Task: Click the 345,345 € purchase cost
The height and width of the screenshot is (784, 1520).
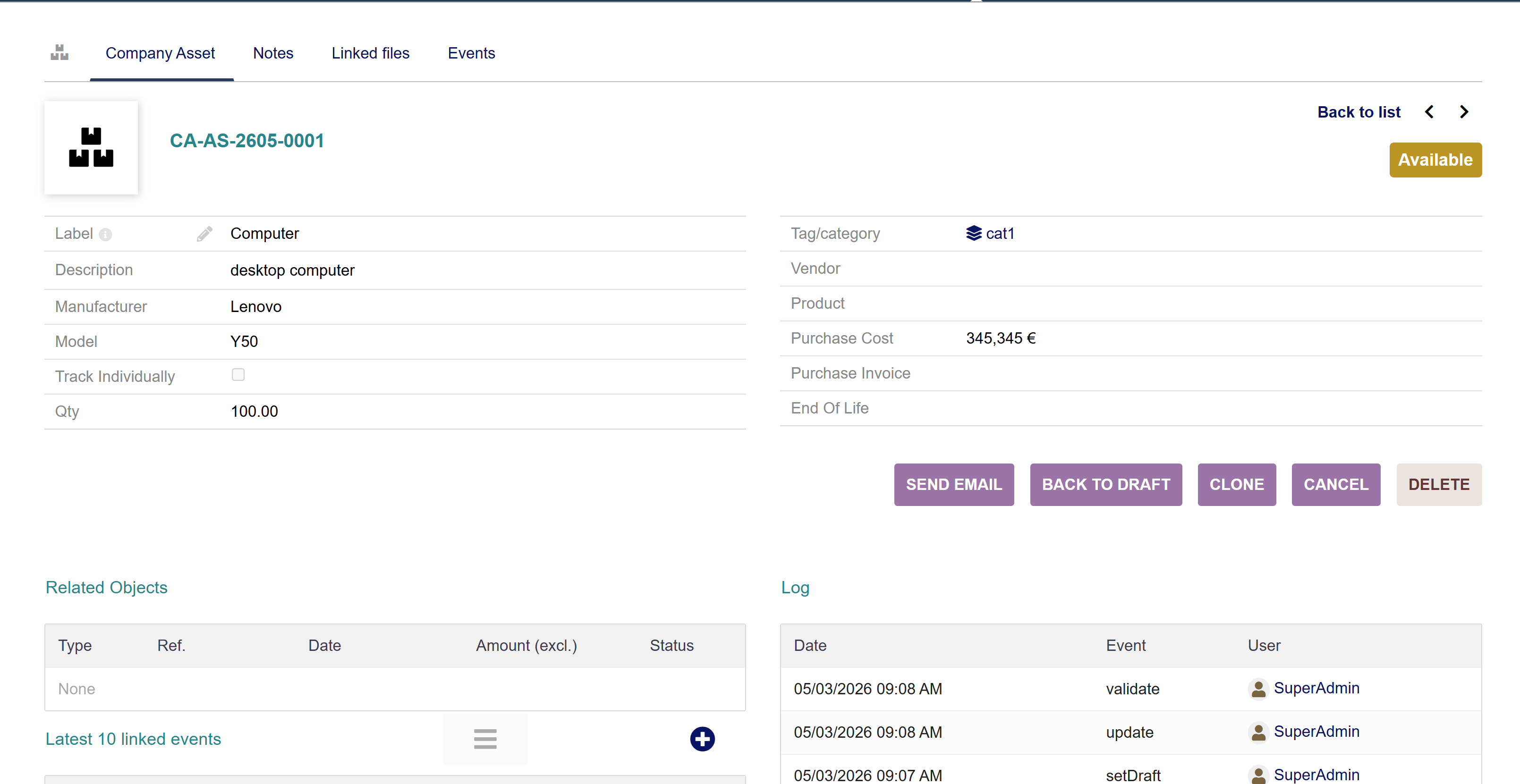Action: (x=1001, y=338)
